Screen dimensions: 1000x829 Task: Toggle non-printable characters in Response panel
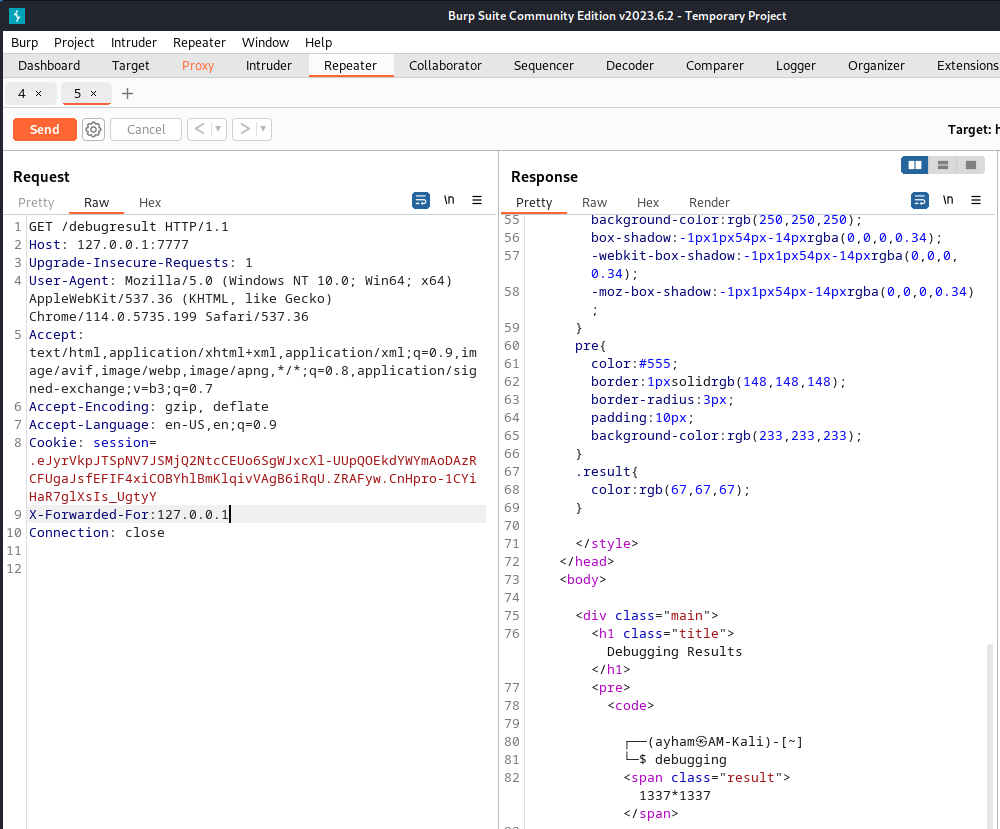pos(948,200)
